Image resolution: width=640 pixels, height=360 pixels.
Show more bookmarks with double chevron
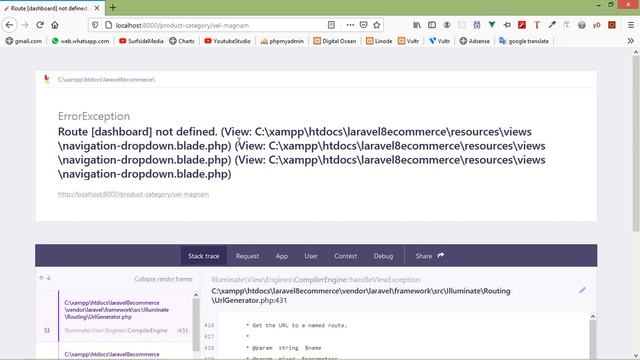pos(631,41)
